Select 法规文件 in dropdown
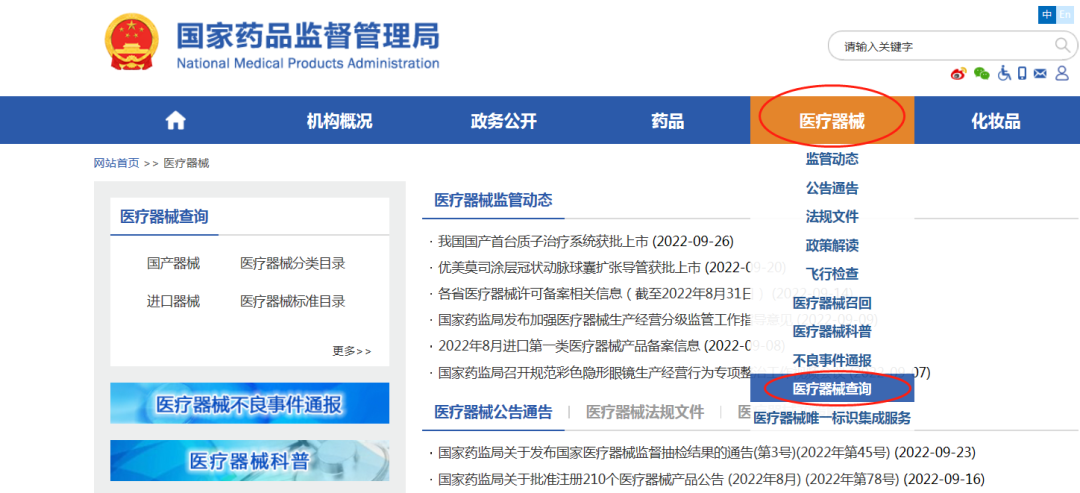 point(832,217)
